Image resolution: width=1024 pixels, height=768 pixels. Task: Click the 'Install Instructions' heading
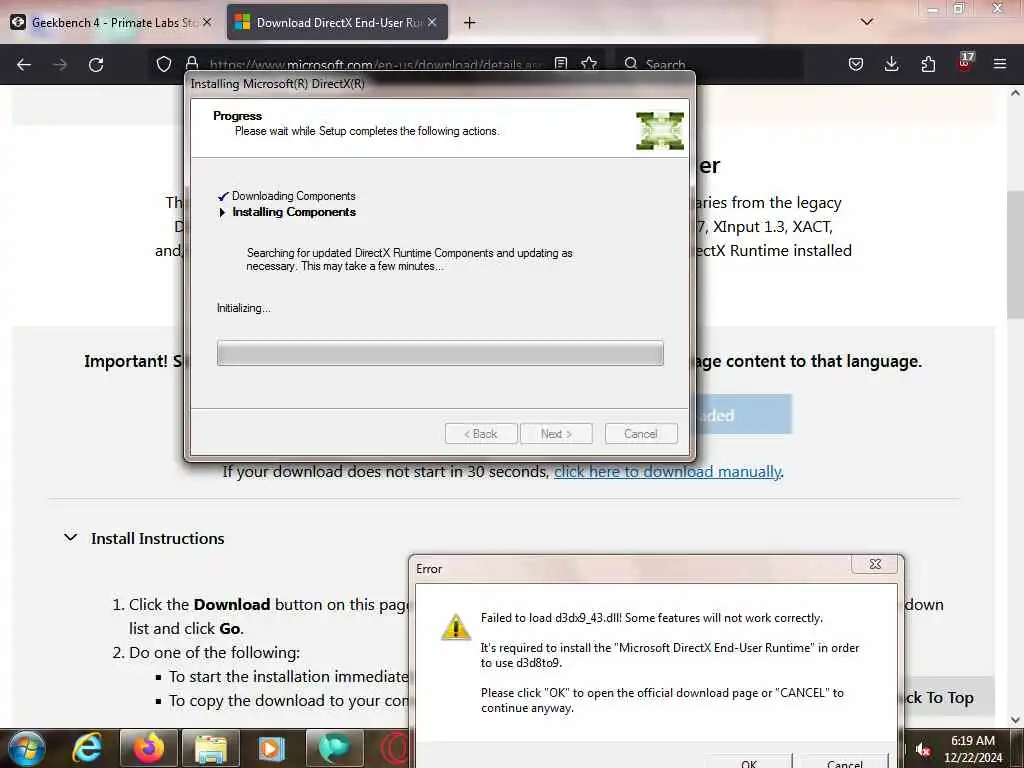(157, 538)
